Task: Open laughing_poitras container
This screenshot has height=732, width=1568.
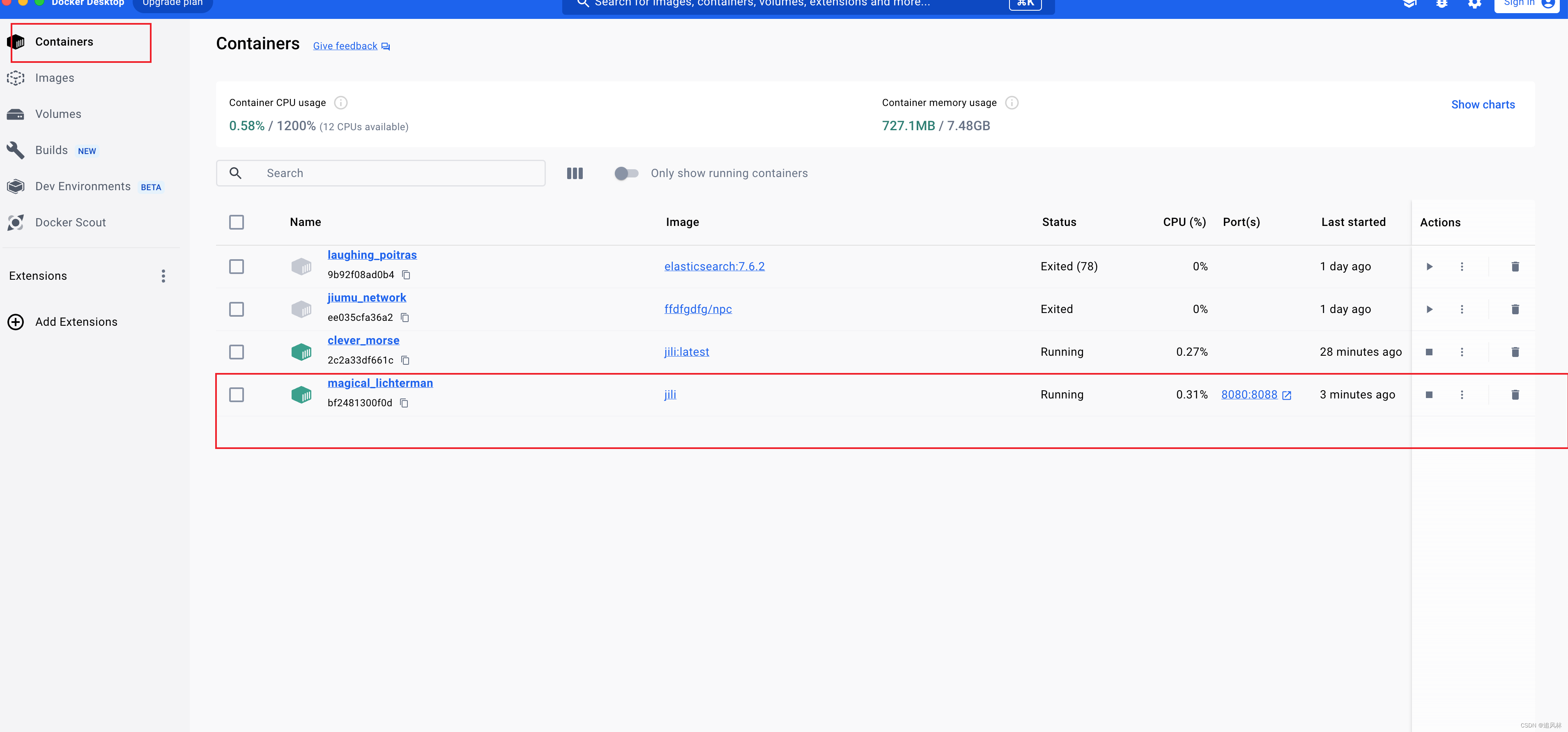Action: (372, 255)
